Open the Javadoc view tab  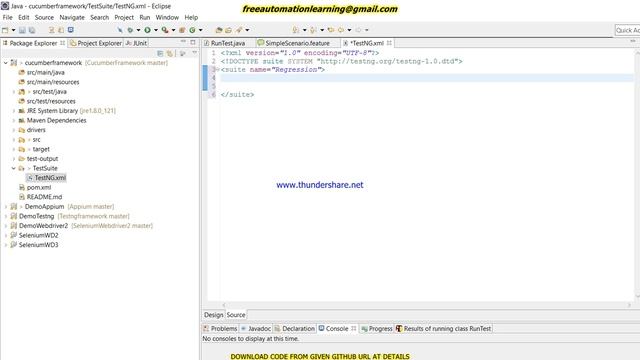[256, 328]
